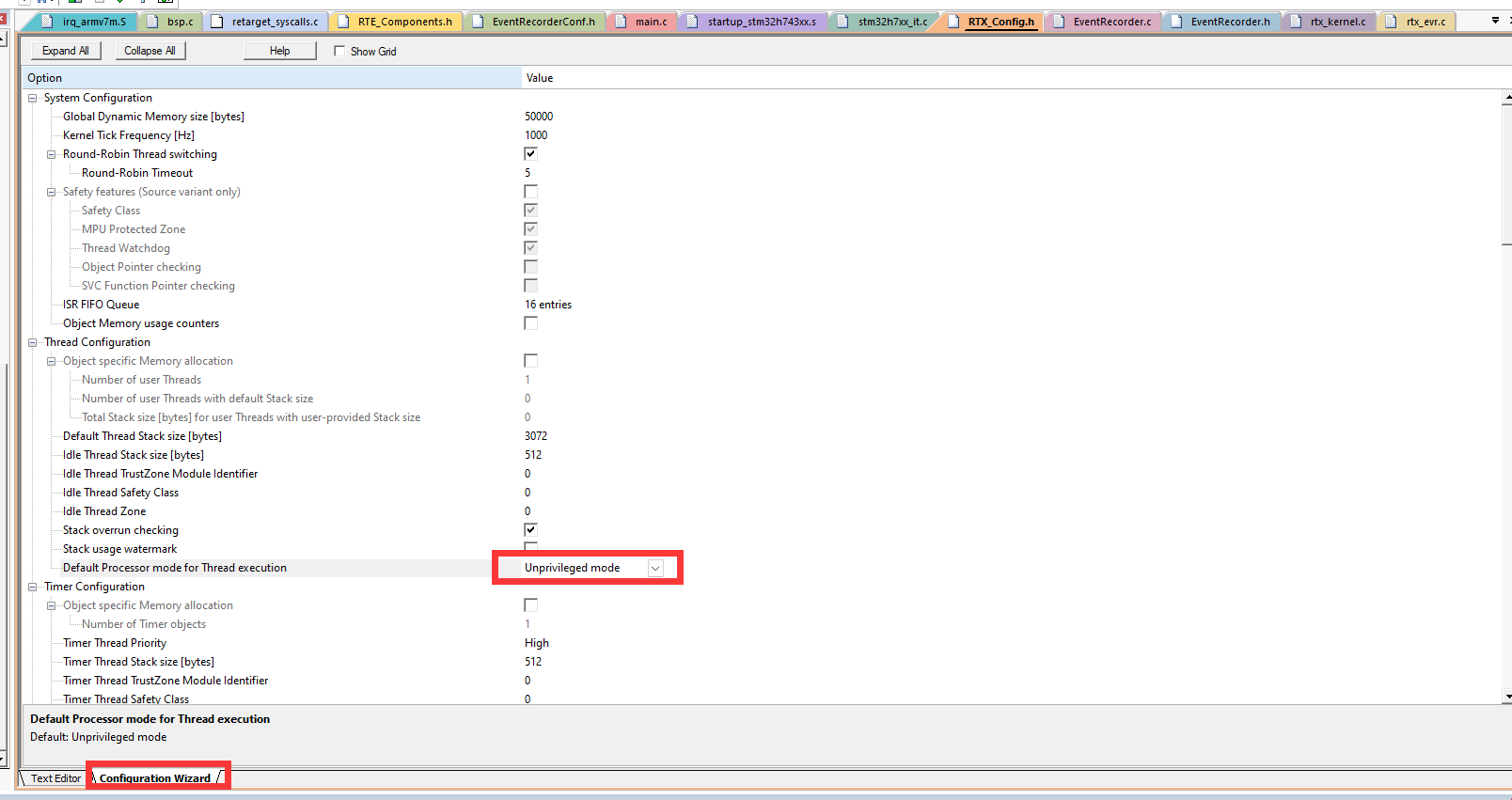Collapse the System Configuration tree node
Image resolution: width=1512 pixels, height=800 pixels.
(33, 98)
